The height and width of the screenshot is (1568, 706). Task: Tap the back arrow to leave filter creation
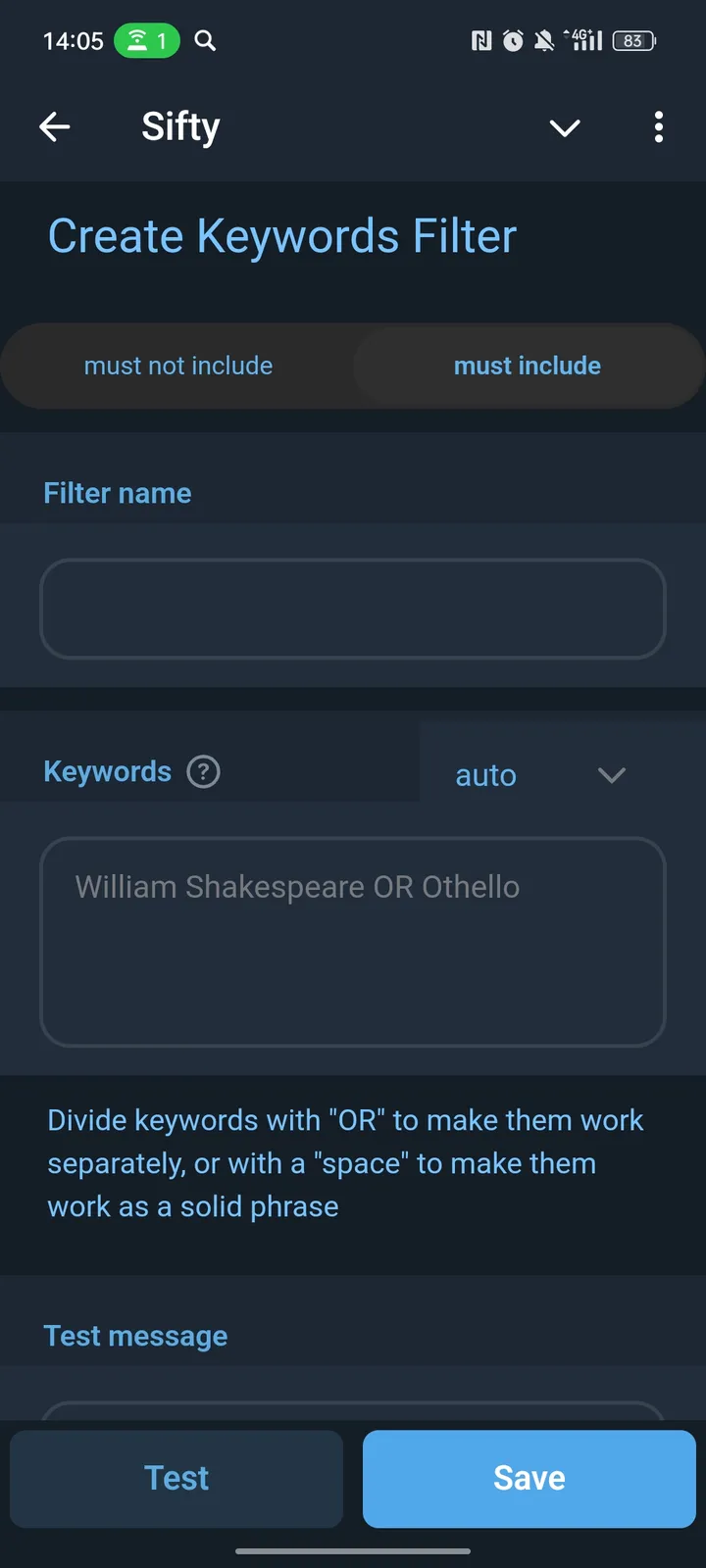(x=55, y=127)
